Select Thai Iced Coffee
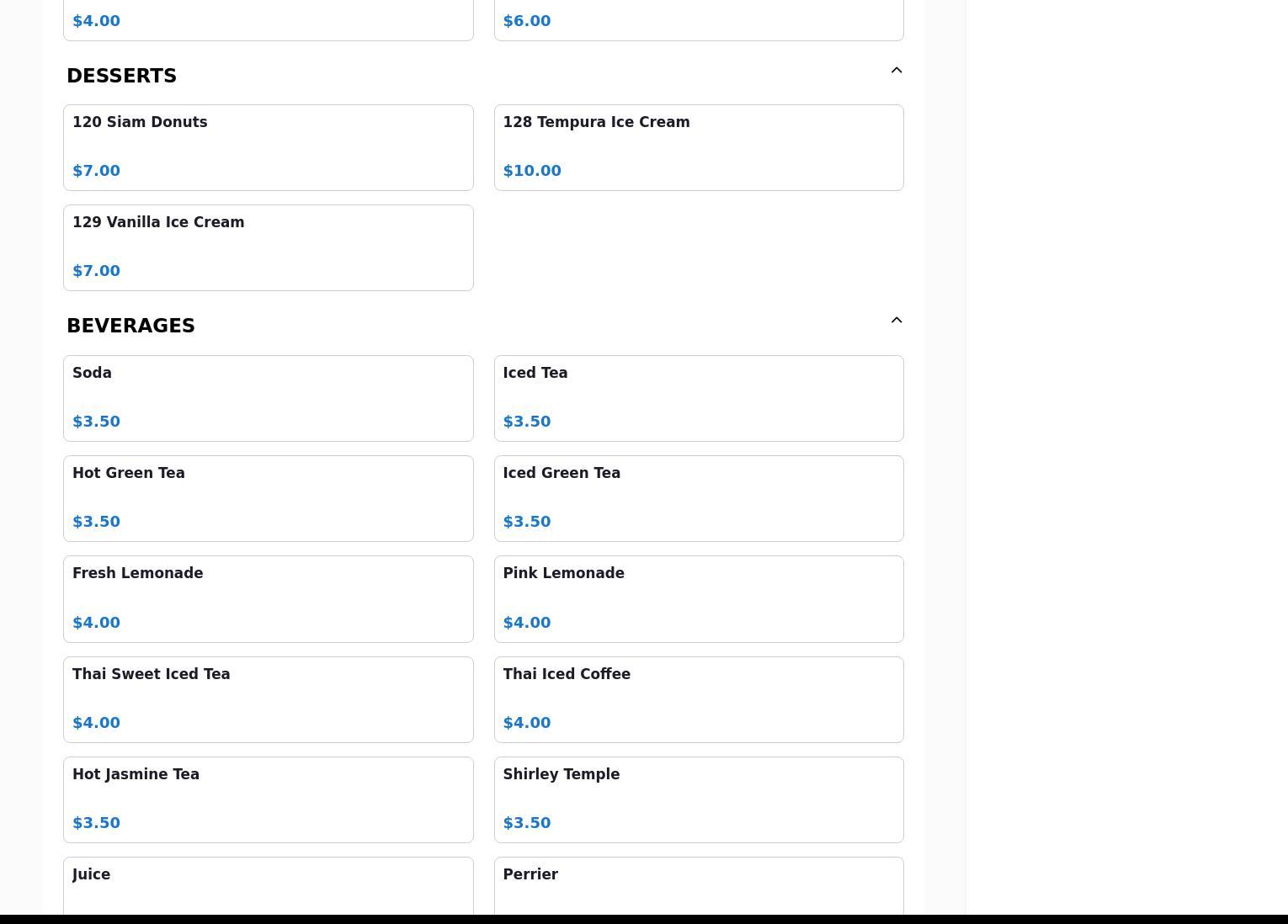 tap(699, 700)
